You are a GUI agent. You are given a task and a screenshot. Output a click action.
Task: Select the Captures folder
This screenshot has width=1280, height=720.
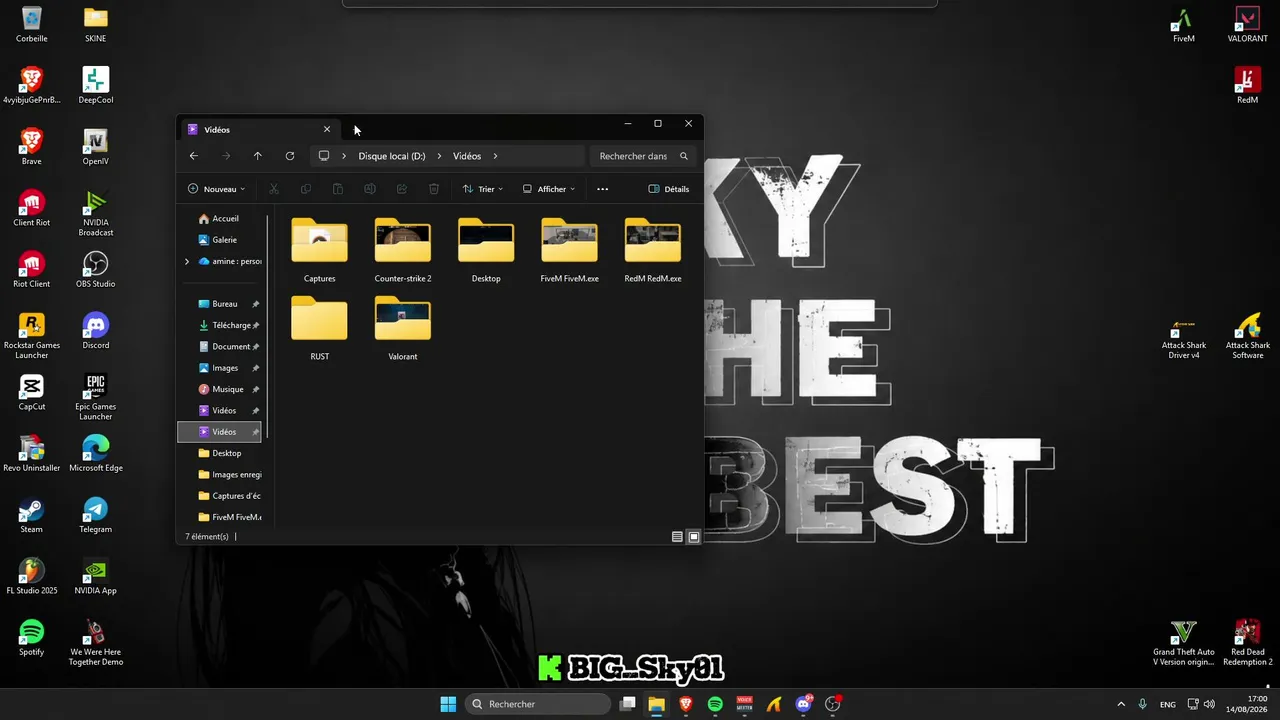pos(320,250)
